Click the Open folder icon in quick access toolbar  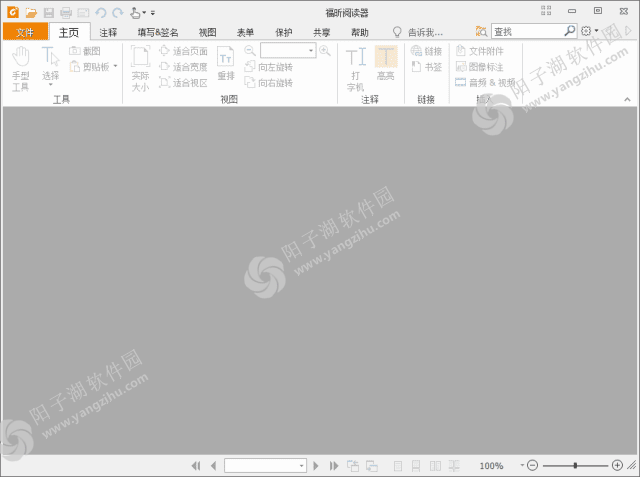pyautogui.click(x=31, y=13)
